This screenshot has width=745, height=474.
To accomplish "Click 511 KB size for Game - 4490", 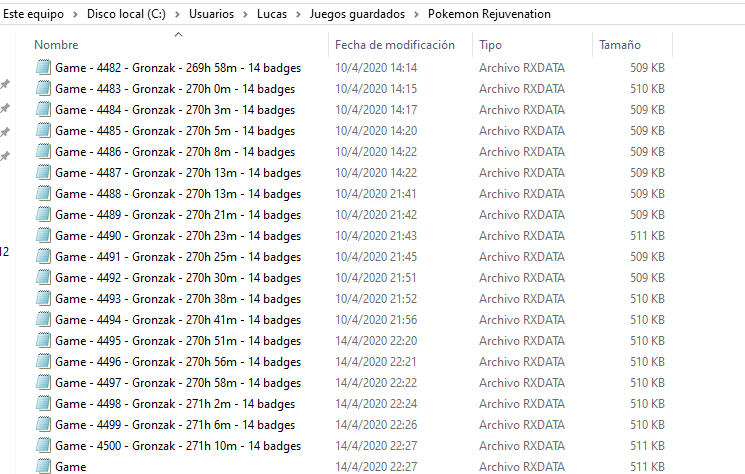I will click(x=647, y=236).
